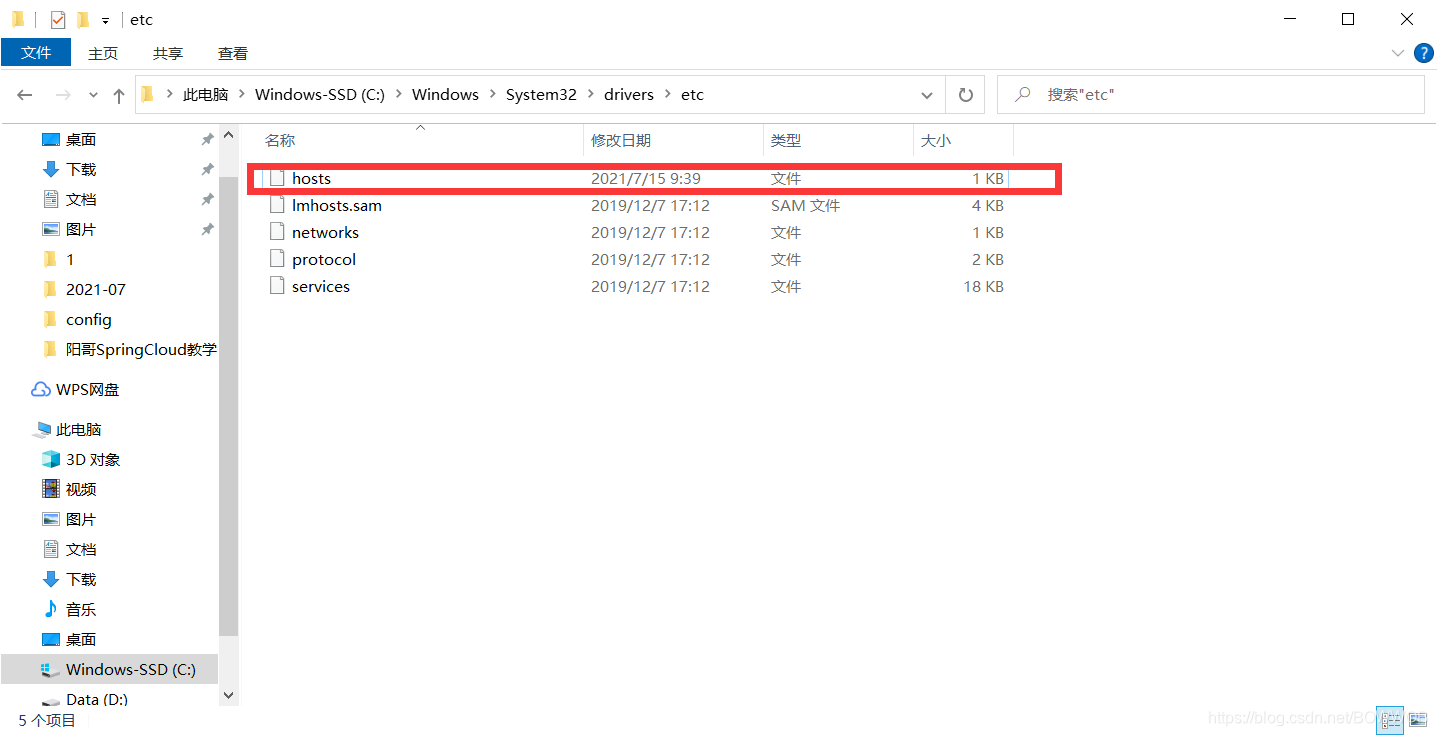This screenshot has height=736, width=1438.
Task: Click Windows in the address breadcrumb
Action: 445,95
